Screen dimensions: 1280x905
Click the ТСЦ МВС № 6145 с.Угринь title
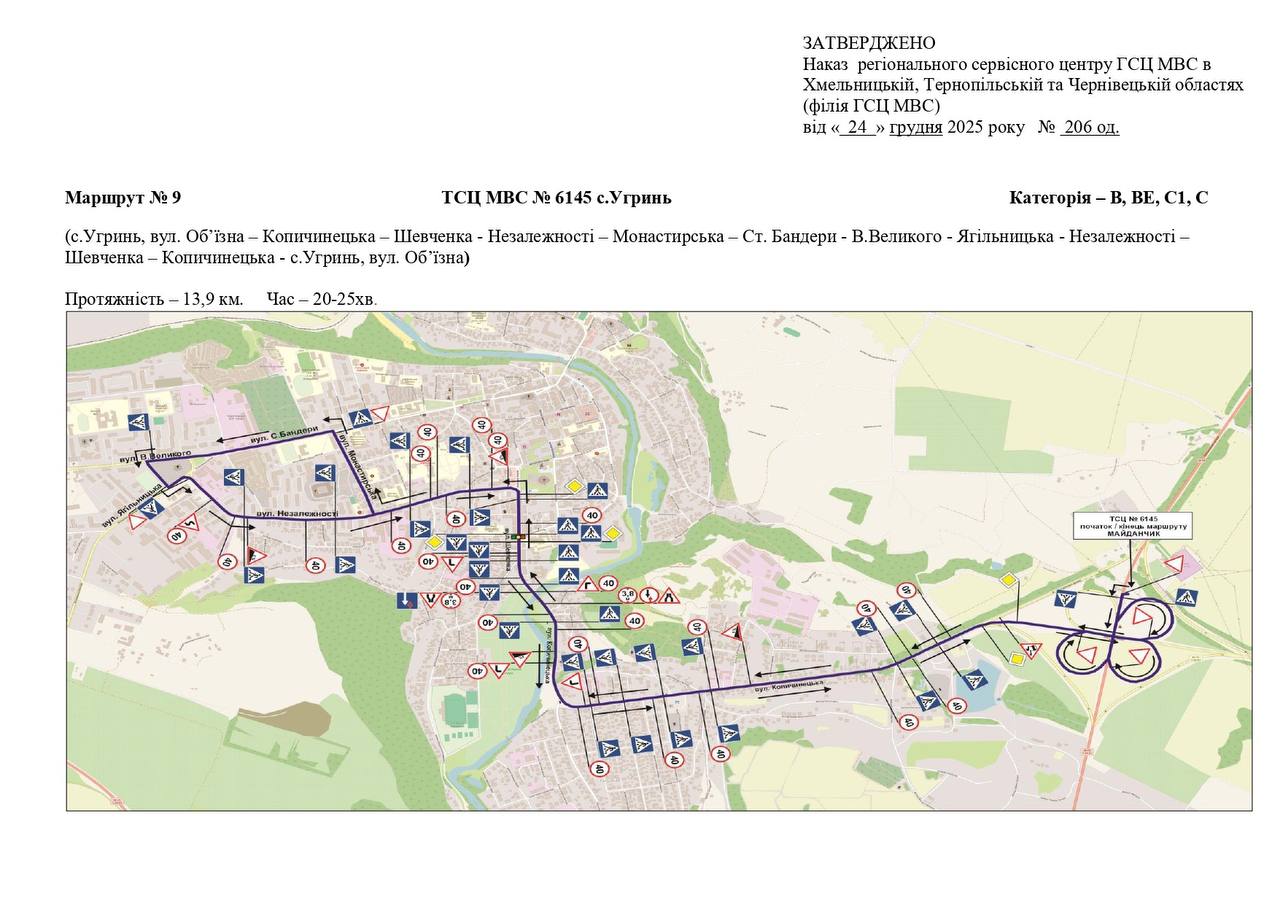click(556, 198)
